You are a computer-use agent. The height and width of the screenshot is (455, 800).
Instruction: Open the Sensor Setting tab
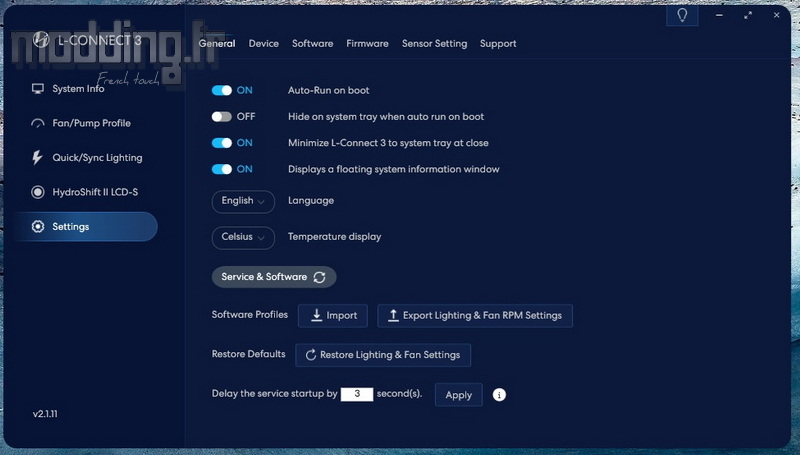pyautogui.click(x=434, y=44)
